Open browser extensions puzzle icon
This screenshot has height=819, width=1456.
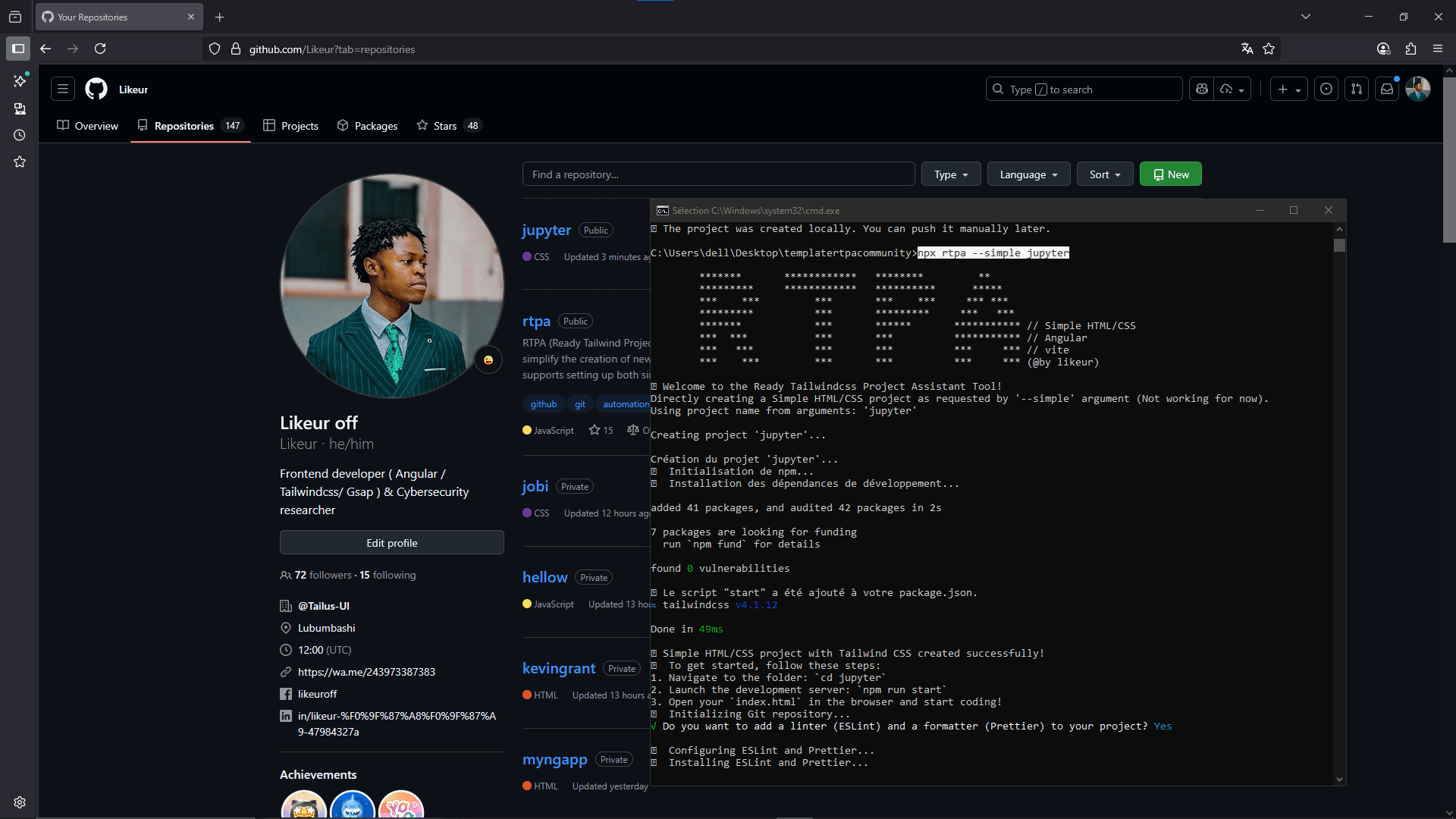(x=1410, y=49)
